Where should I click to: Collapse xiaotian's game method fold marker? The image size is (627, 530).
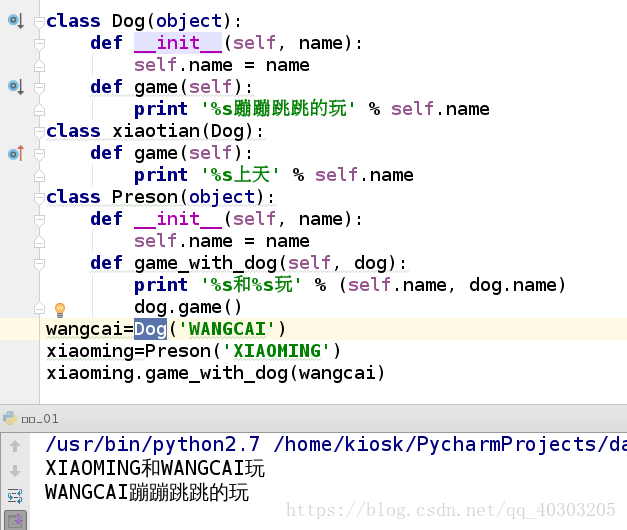[x=39, y=153]
